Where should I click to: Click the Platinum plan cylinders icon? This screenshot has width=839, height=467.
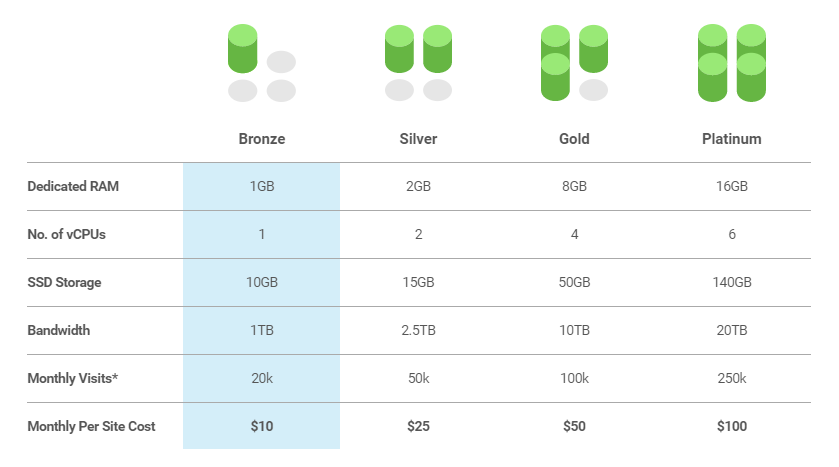(x=731, y=63)
